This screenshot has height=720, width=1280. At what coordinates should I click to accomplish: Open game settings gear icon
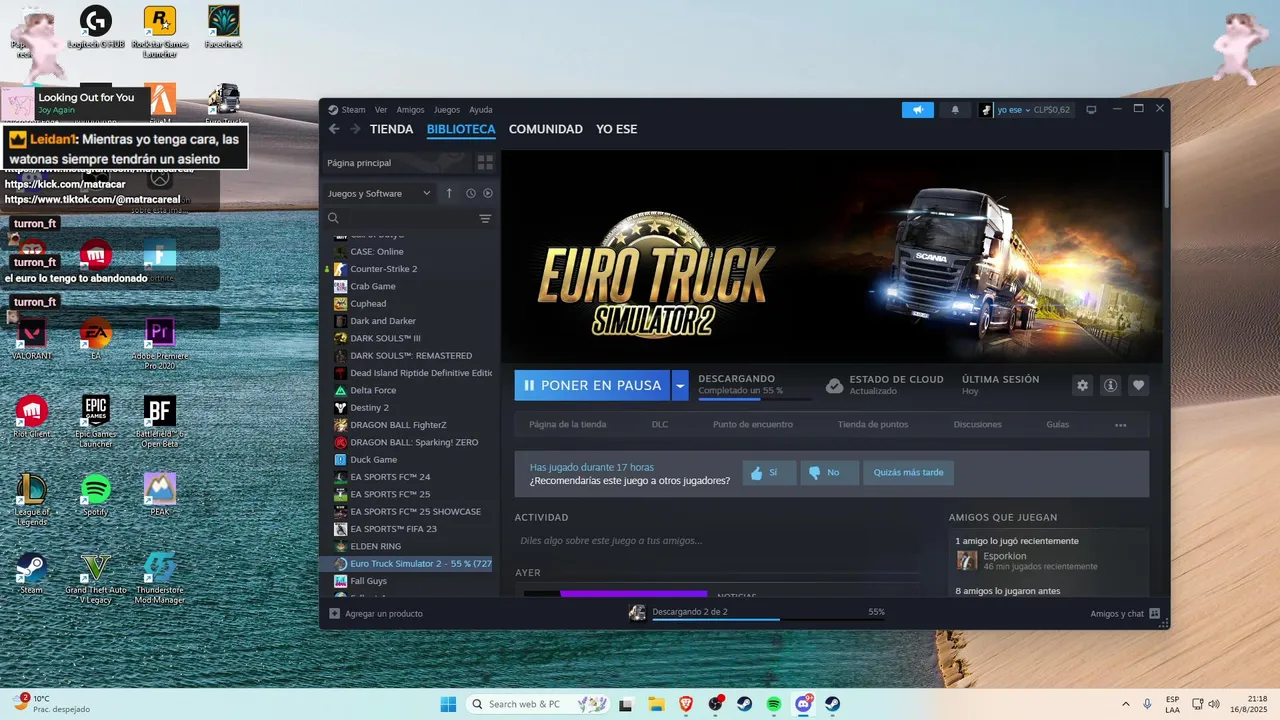point(1082,385)
